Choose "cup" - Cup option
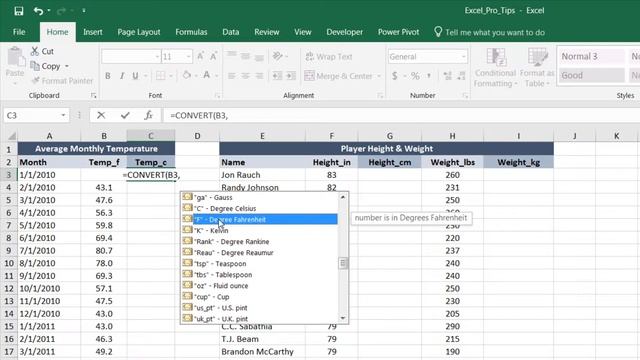The height and width of the screenshot is (360, 640). coord(260,297)
